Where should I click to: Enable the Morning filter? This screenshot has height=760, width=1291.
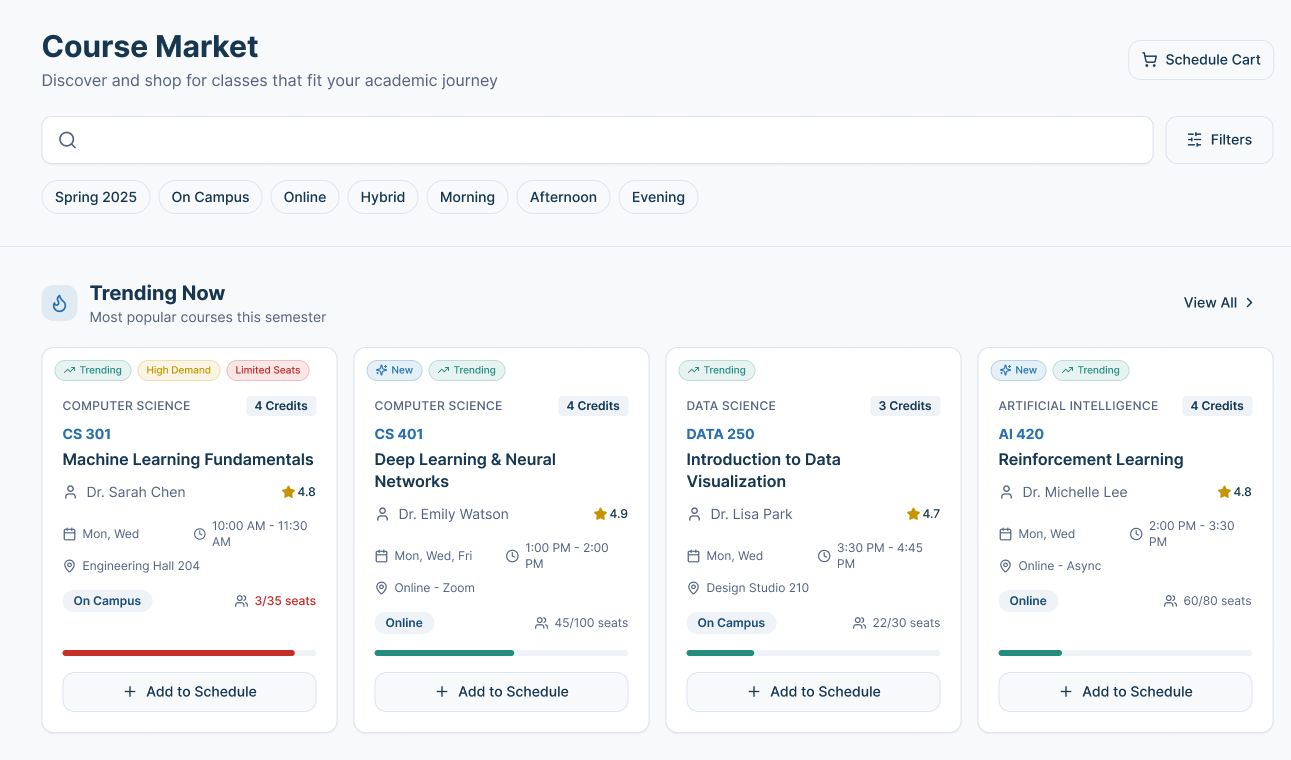pyautogui.click(x=467, y=197)
